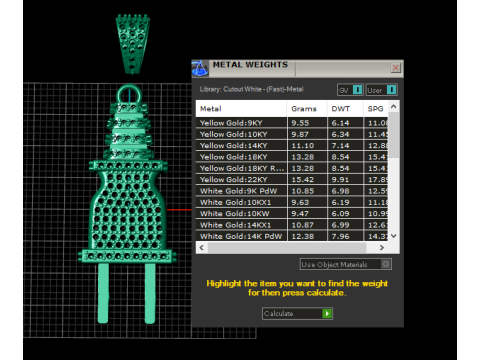The width and height of the screenshot is (480, 360).
Task: Click the 7.96 DWT cell
Action: [345, 236]
